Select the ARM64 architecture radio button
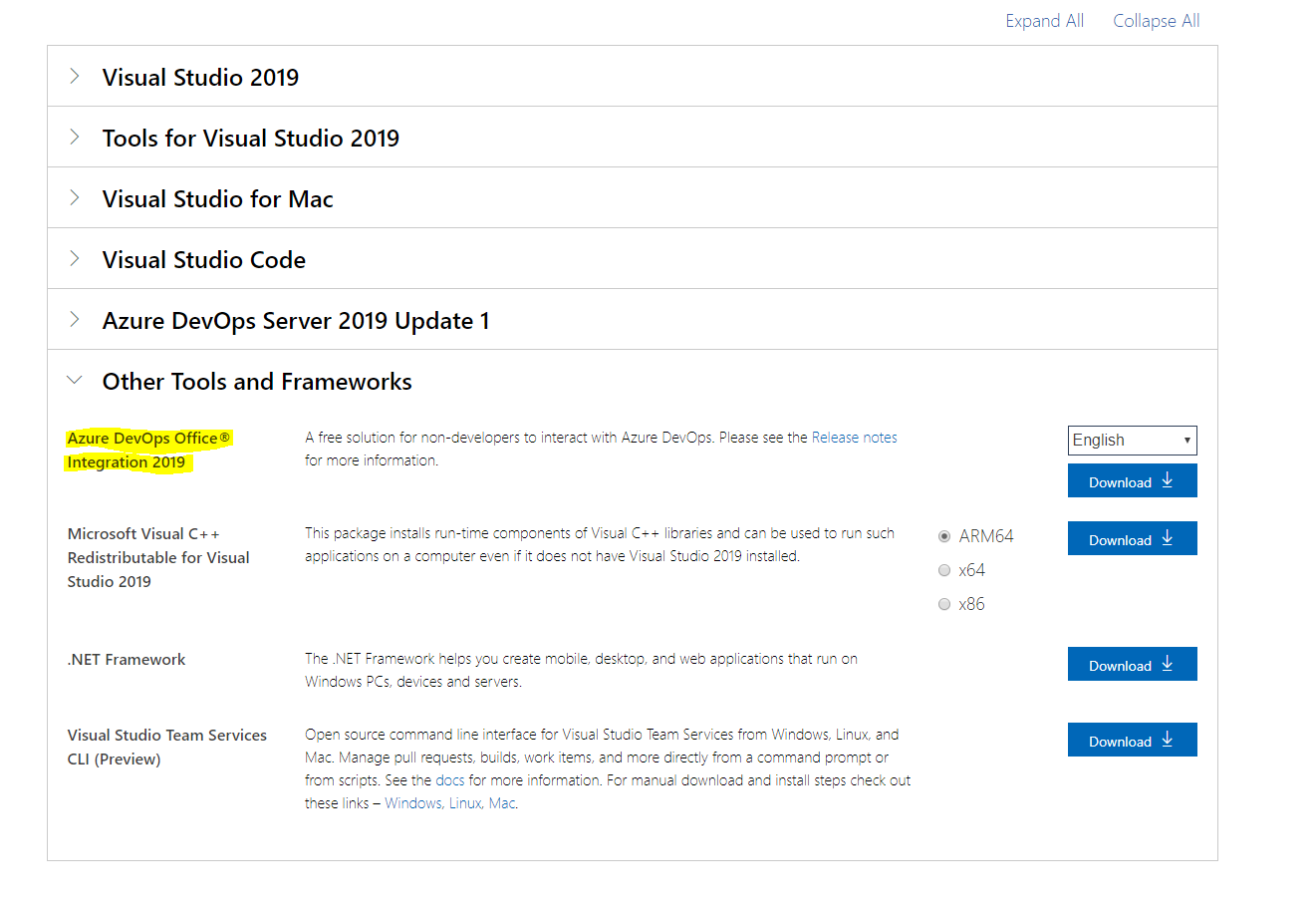This screenshot has width=1316, height=911. (x=943, y=535)
